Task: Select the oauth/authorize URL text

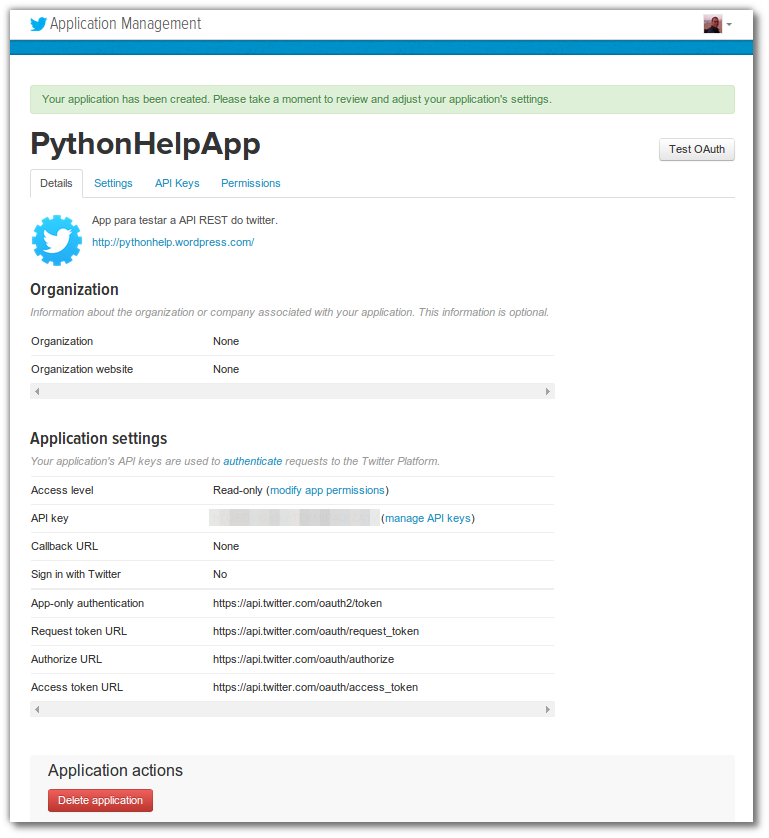Action: coord(304,659)
